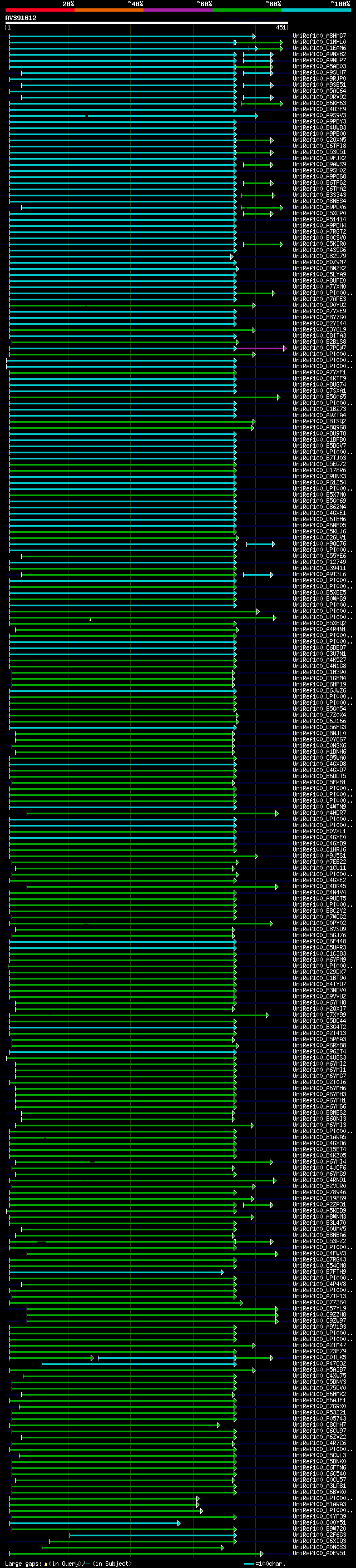356x1568 pixels.
Task: Select hit label UniRef100_Q0IUK5
Action: coord(319,1358)
